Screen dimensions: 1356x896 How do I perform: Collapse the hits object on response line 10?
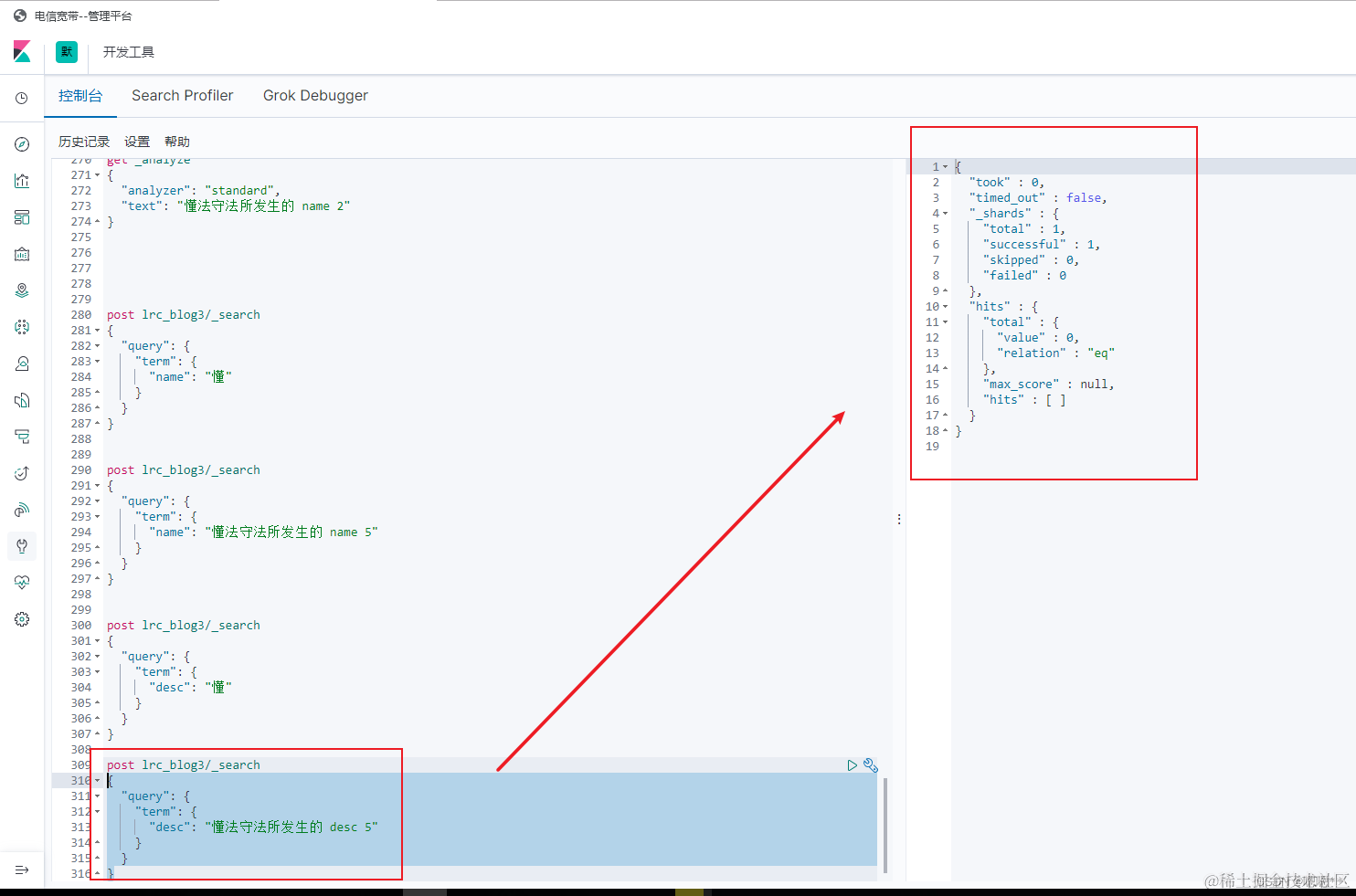click(x=945, y=307)
